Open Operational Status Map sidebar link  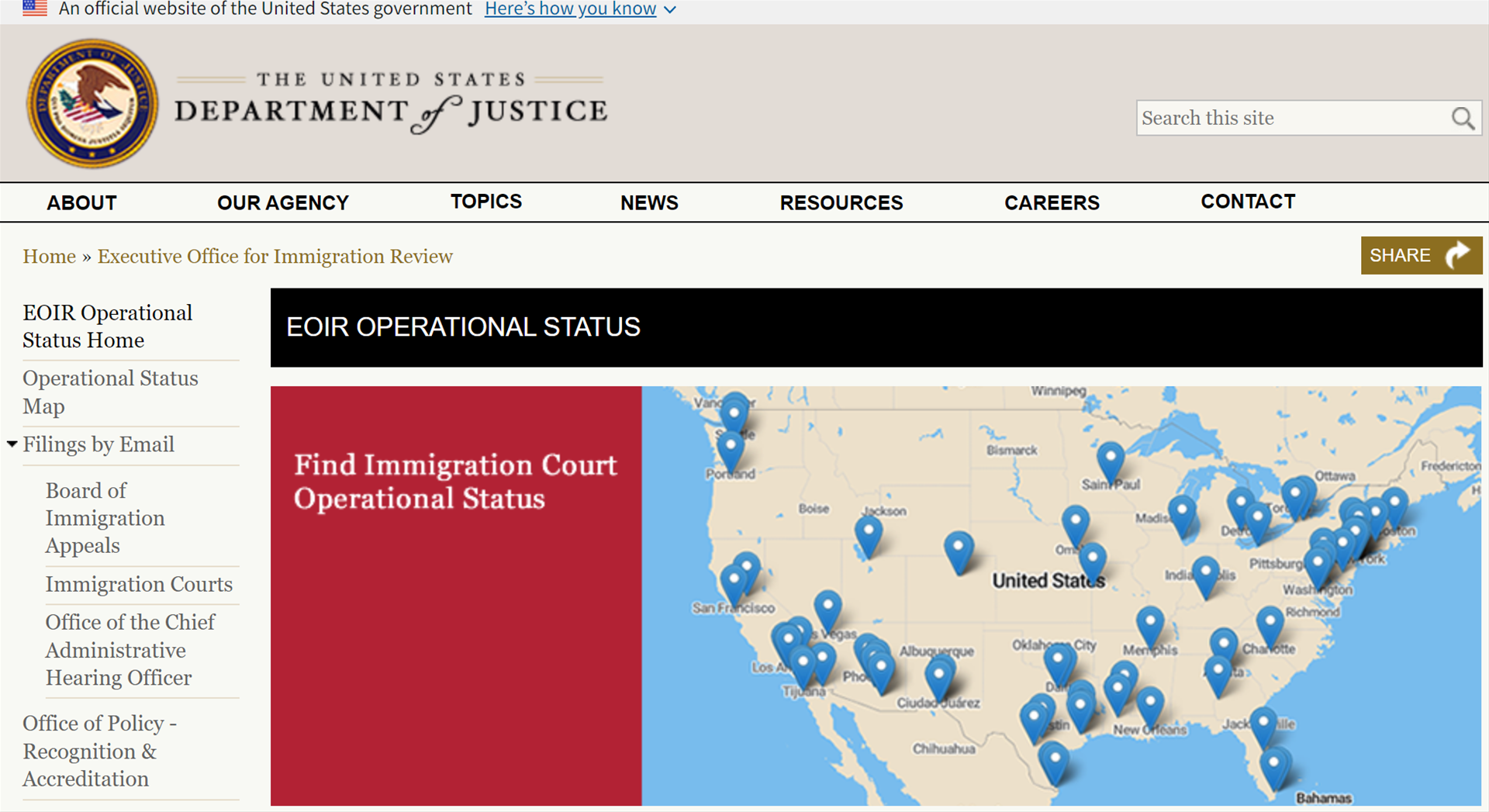(110, 392)
